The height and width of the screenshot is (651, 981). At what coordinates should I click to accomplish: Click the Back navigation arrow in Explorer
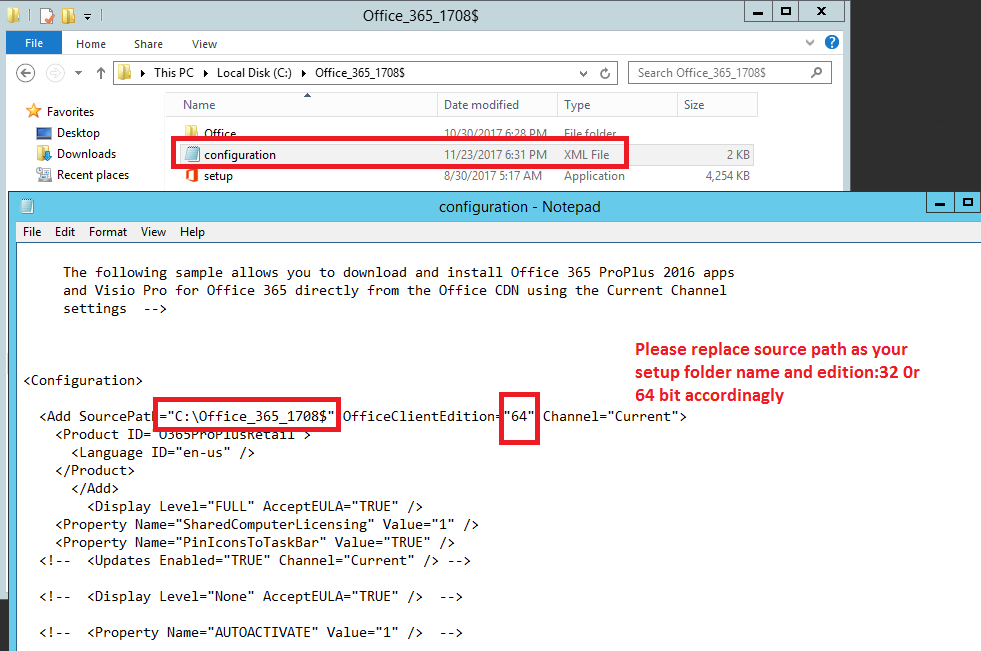click(x=26, y=73)
